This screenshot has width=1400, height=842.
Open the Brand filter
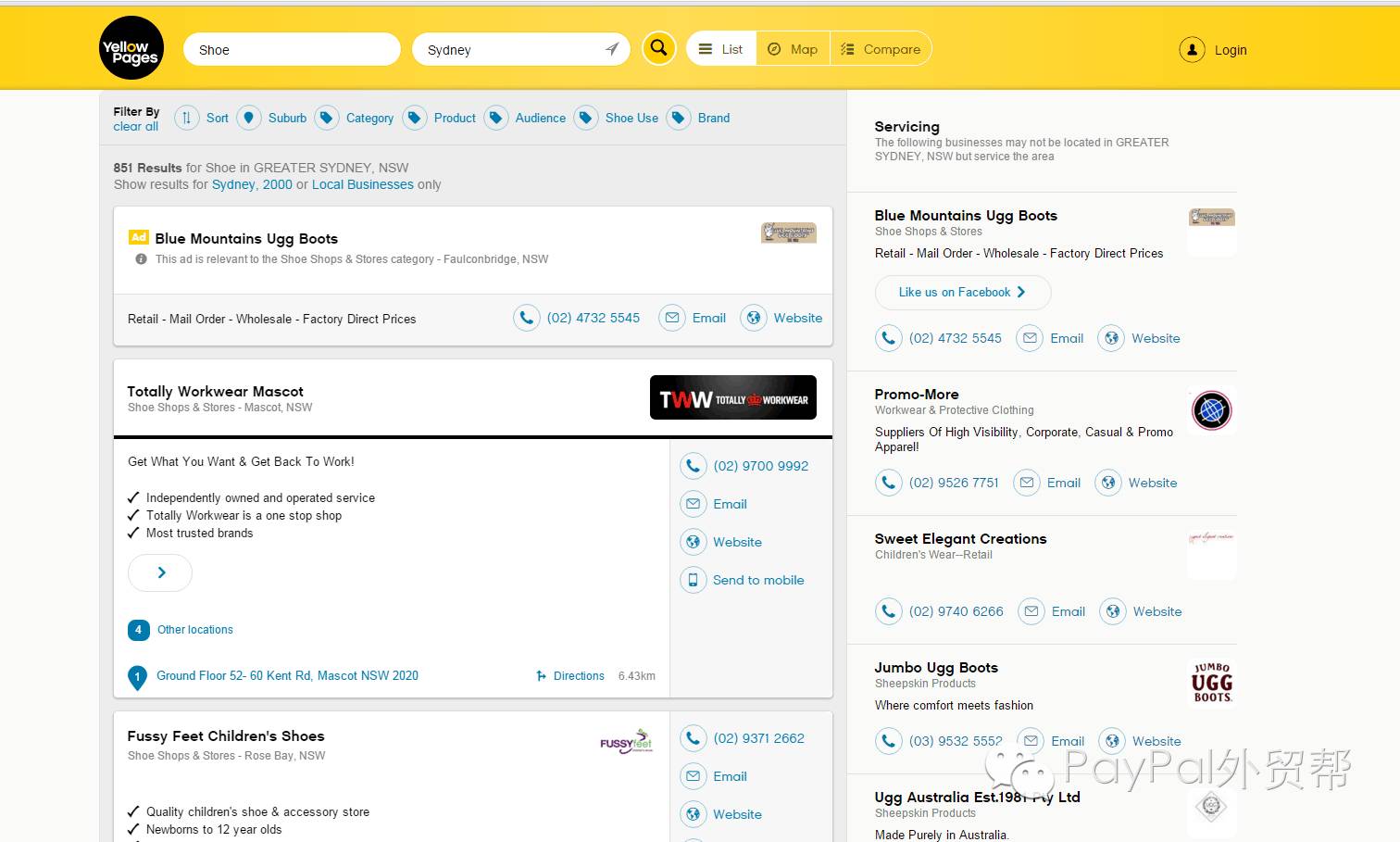click(x=713, y=118)
